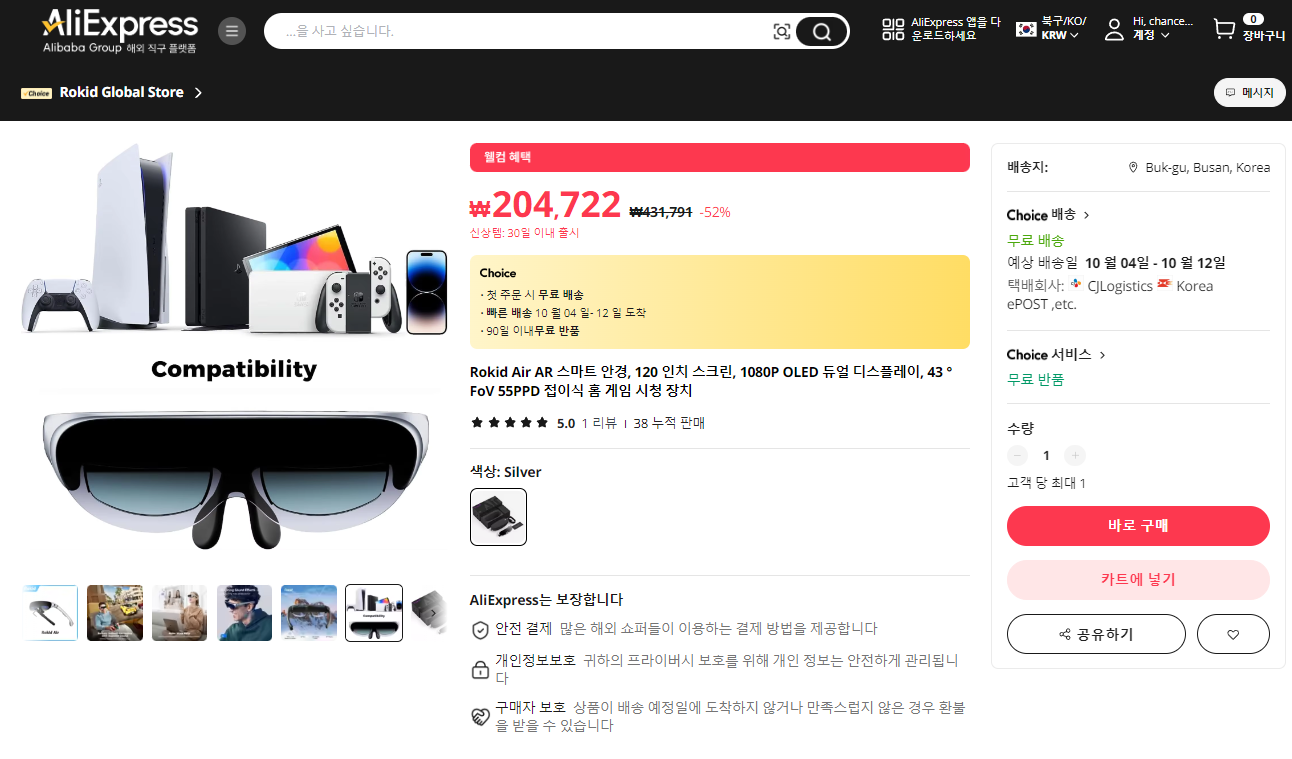Expand Choice 서비스 service details

pyautogui.click(x=1056, y=355)
